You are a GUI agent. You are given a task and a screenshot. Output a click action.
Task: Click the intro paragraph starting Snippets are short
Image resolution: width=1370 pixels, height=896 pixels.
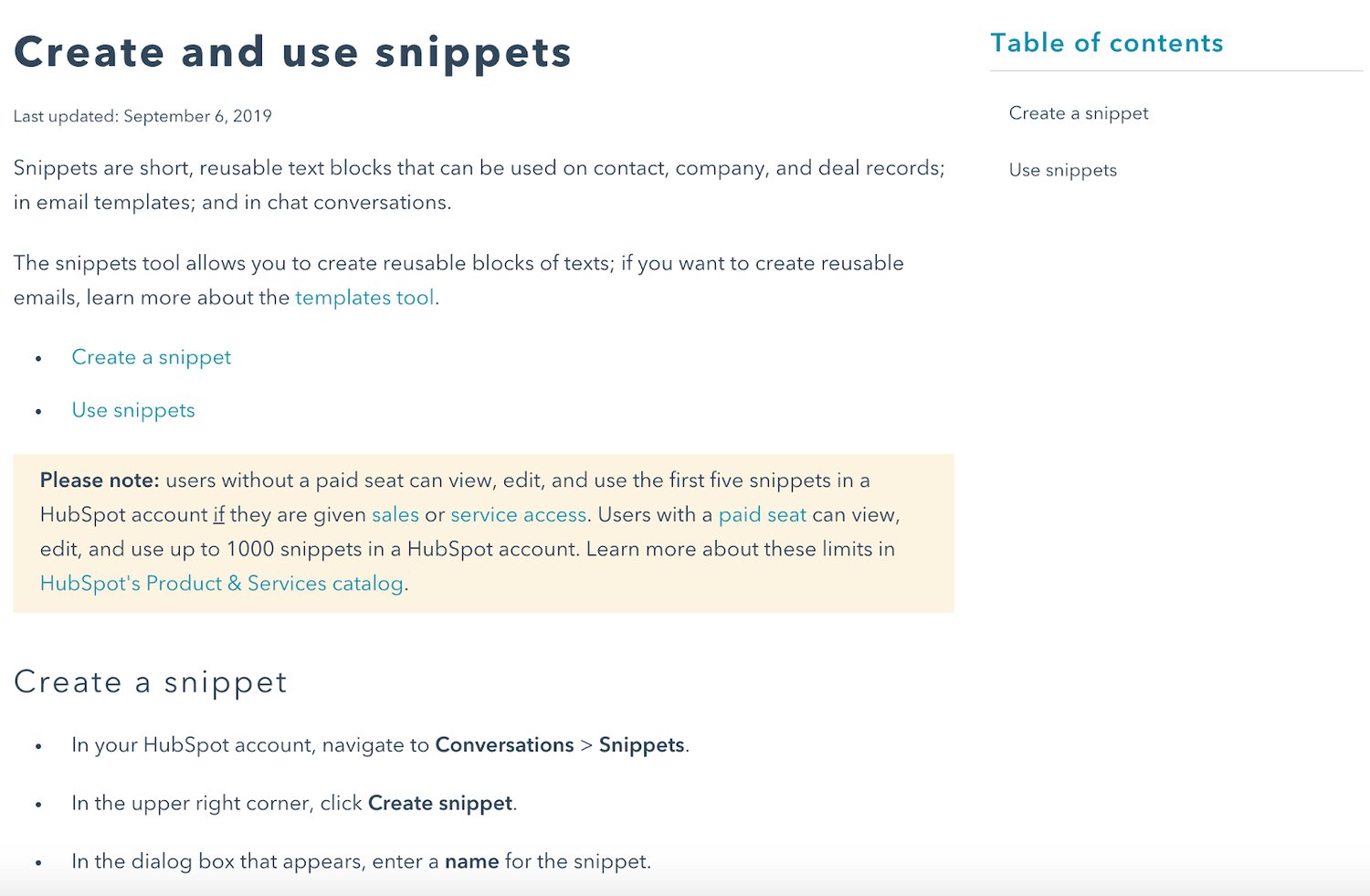(x=479, y=185)
